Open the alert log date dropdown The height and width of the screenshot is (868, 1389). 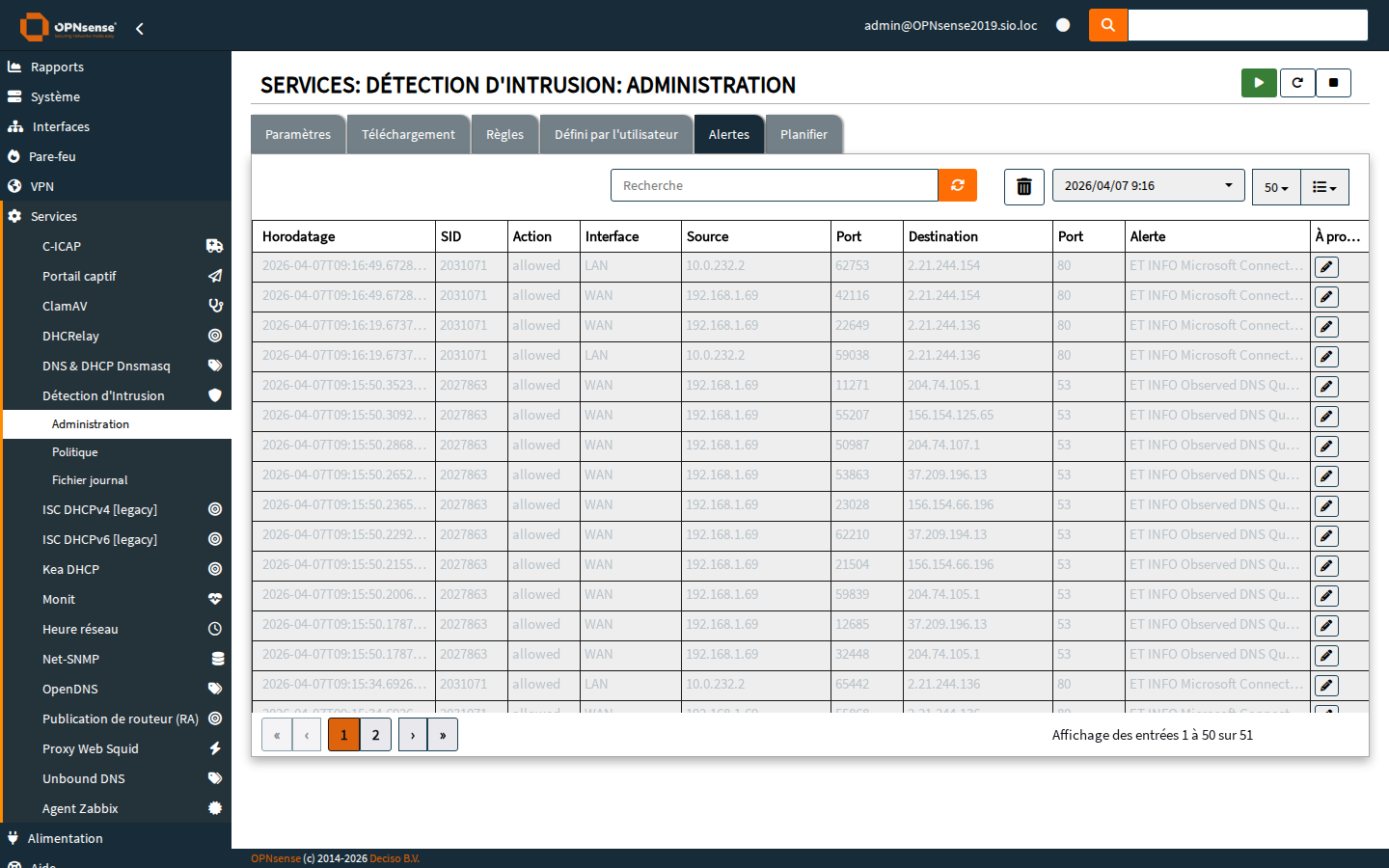click(x=1148, y=186)
